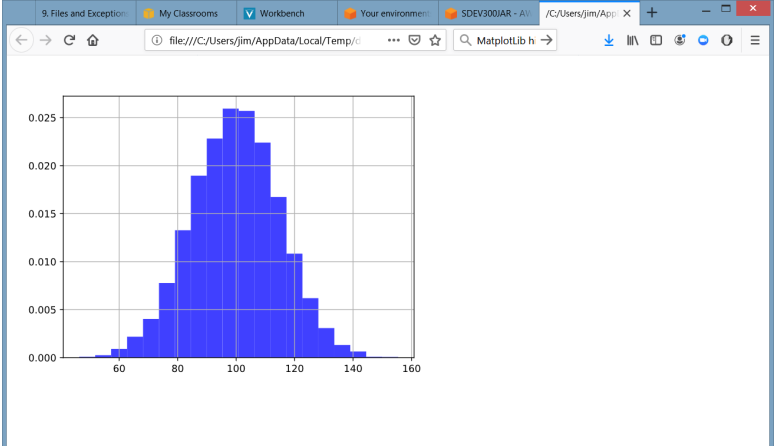Image resolution: width=776 pixels, height=446 pixels.
Task: Open a new tab with plus button
Action: (652, 12)
